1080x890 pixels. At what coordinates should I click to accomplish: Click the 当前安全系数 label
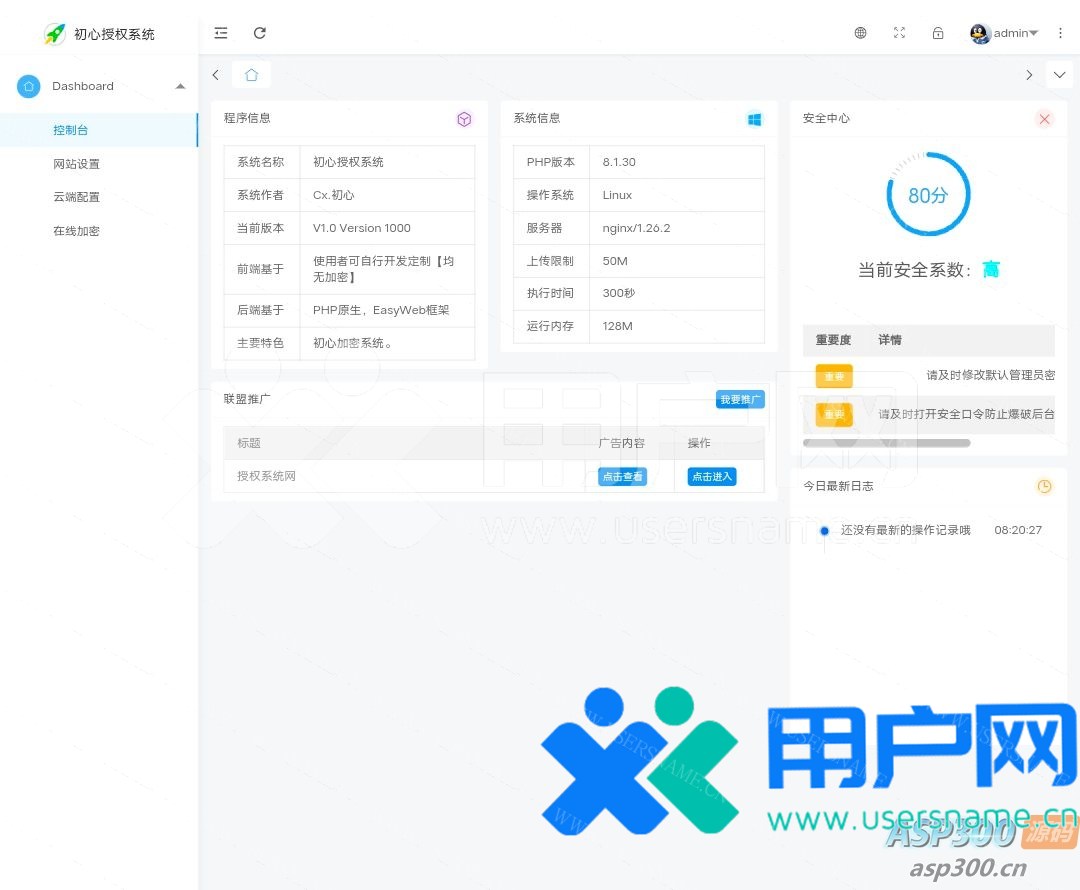(x=914, y=269)
